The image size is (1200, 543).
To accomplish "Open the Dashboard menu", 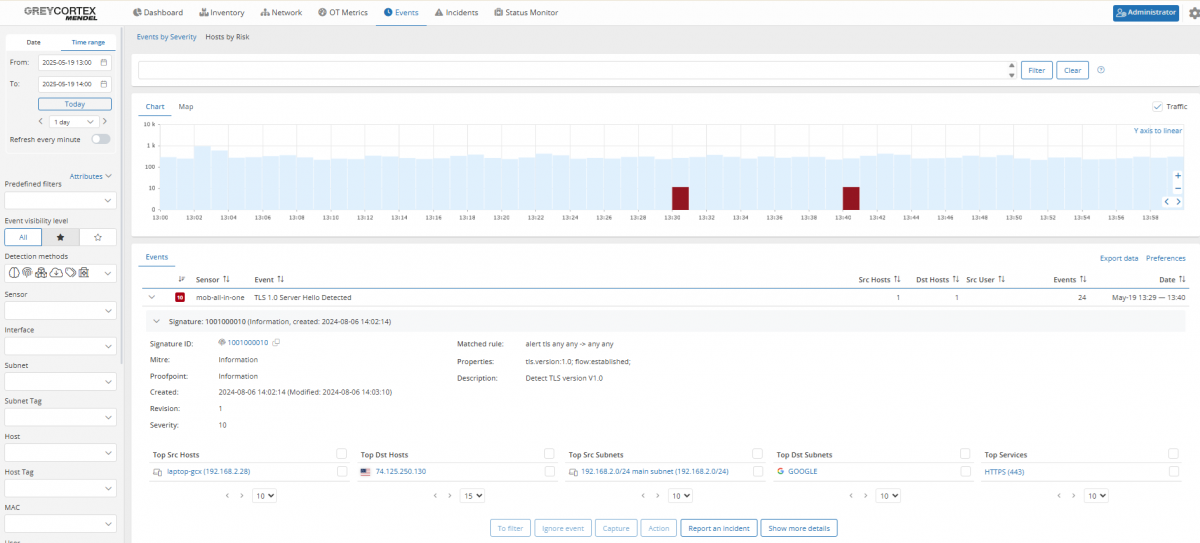I will [x=158, y=13].
